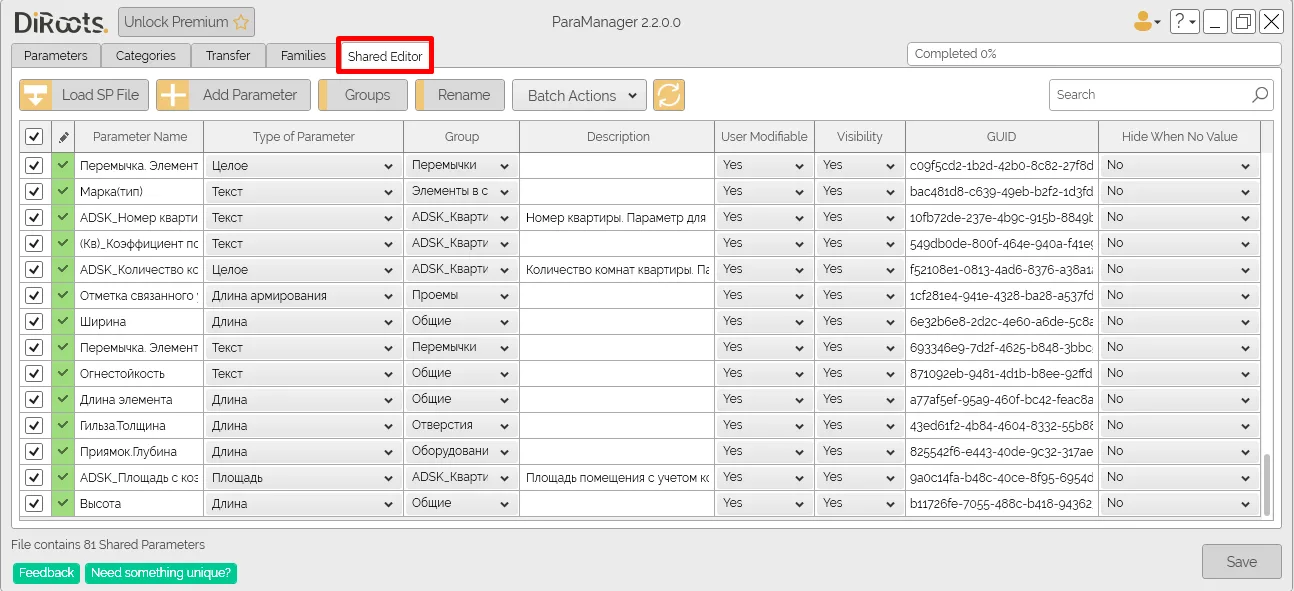1294x591 pixels.
Task: Open the Group dropdown for Марка(тип)
Action: (461, 191)
